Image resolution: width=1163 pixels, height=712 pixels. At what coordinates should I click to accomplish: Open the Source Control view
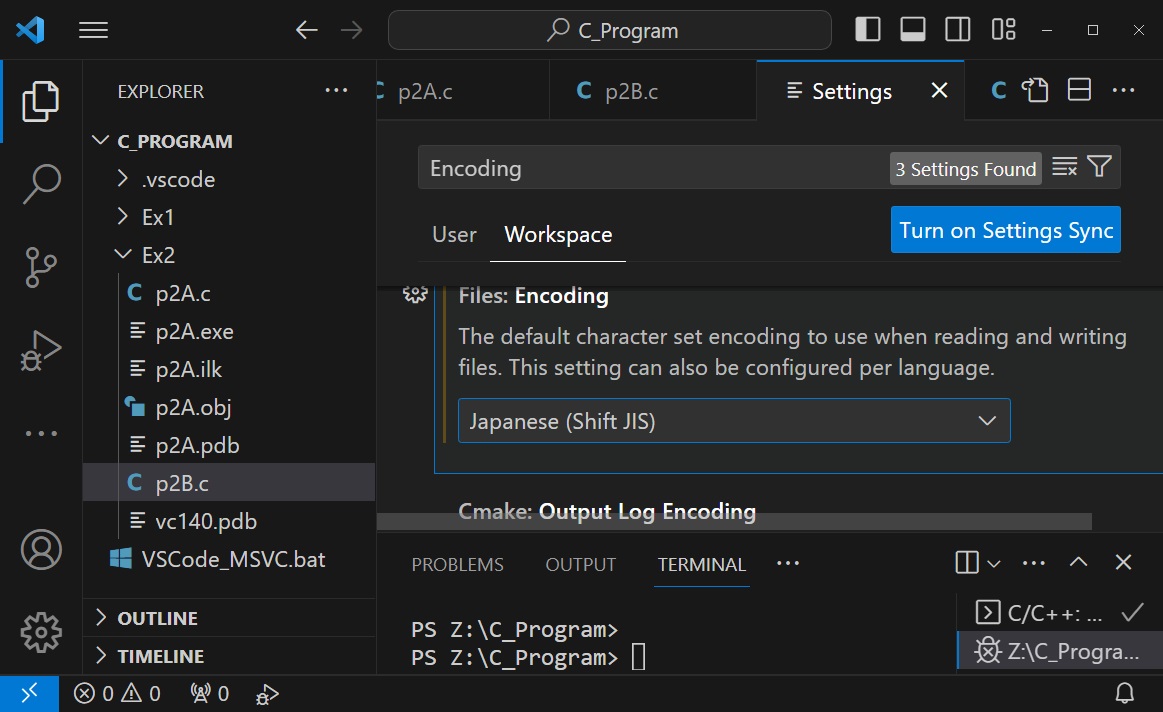(41, 267)
